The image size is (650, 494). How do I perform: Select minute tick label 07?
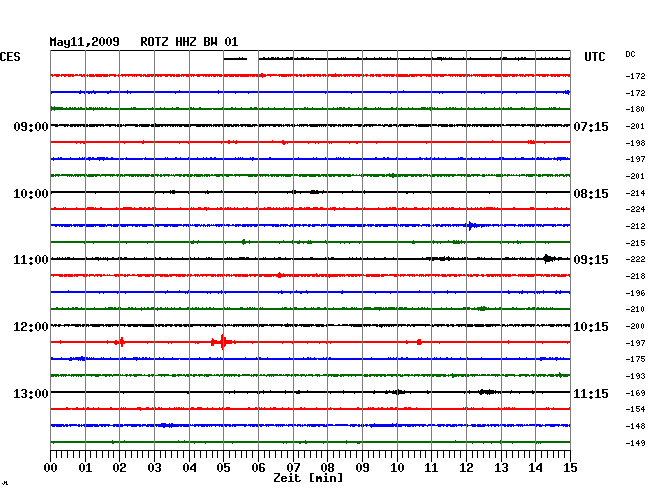(x=293, y=468)
